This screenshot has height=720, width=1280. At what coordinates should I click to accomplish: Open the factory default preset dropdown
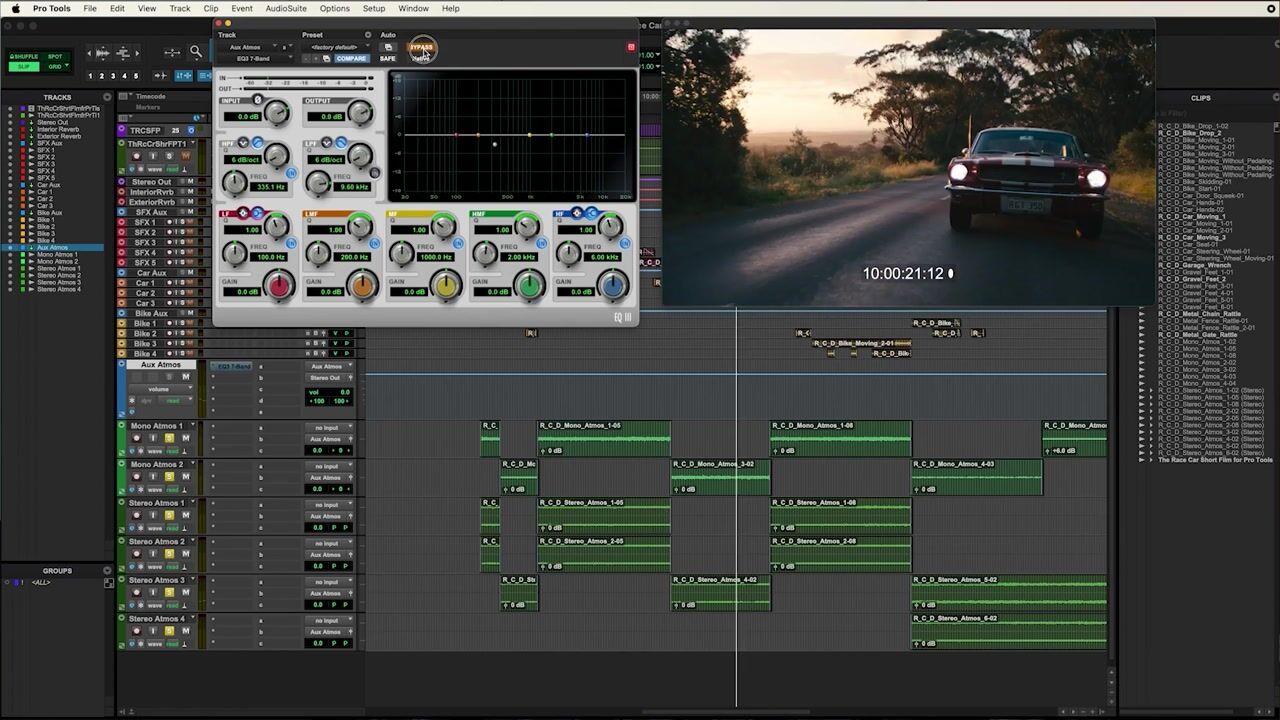tap(335, 47)
